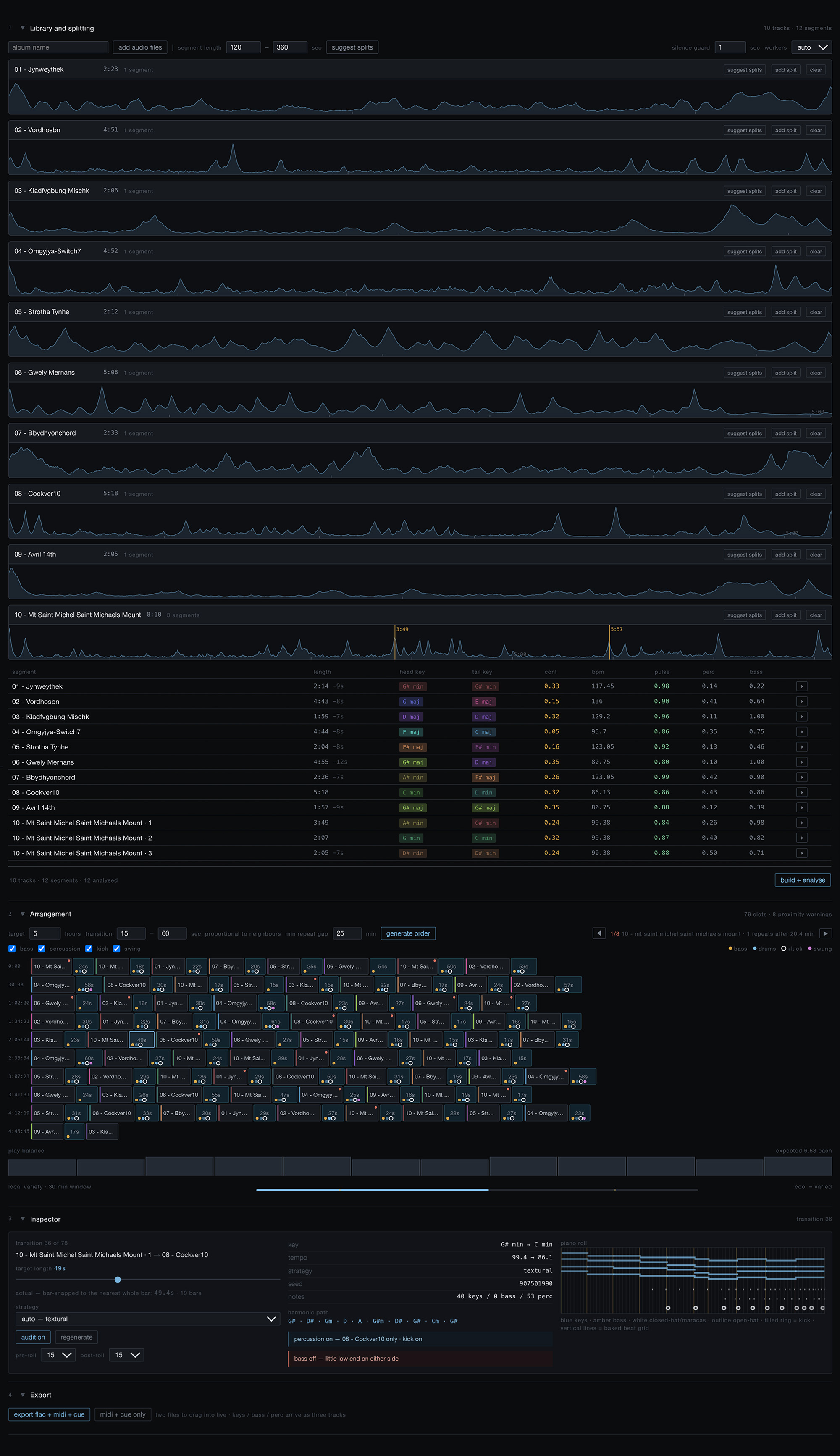Click the album name field
840x1456 pixels.
click(58, 47)
